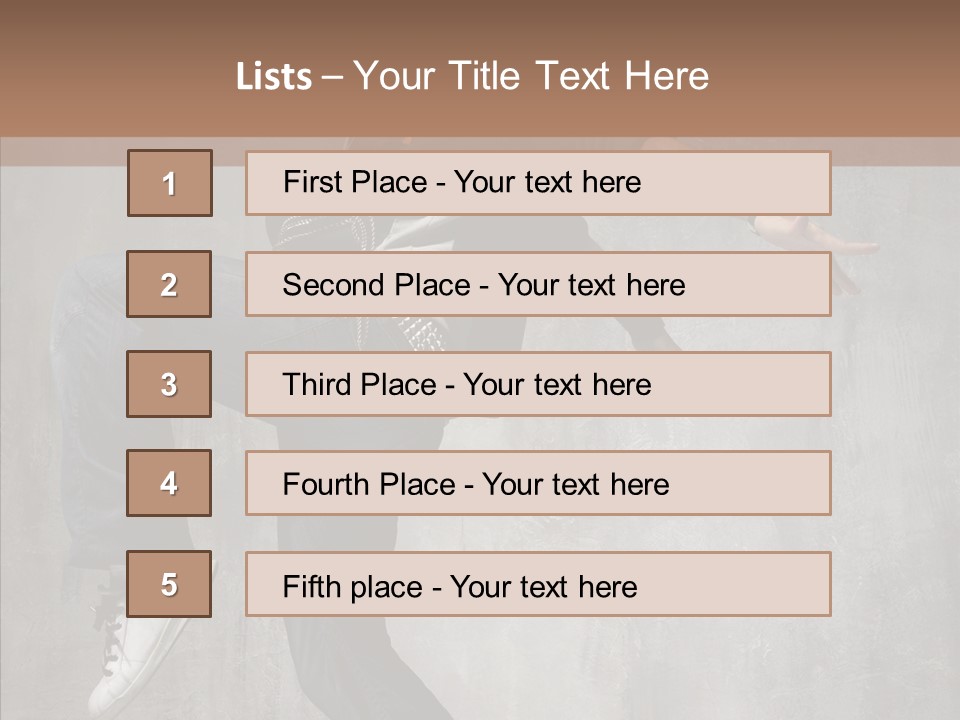Image resolution: width=960 pixels, height=720 pixels.
Task: Select the Second Place text box
Action: click(538, 284)
